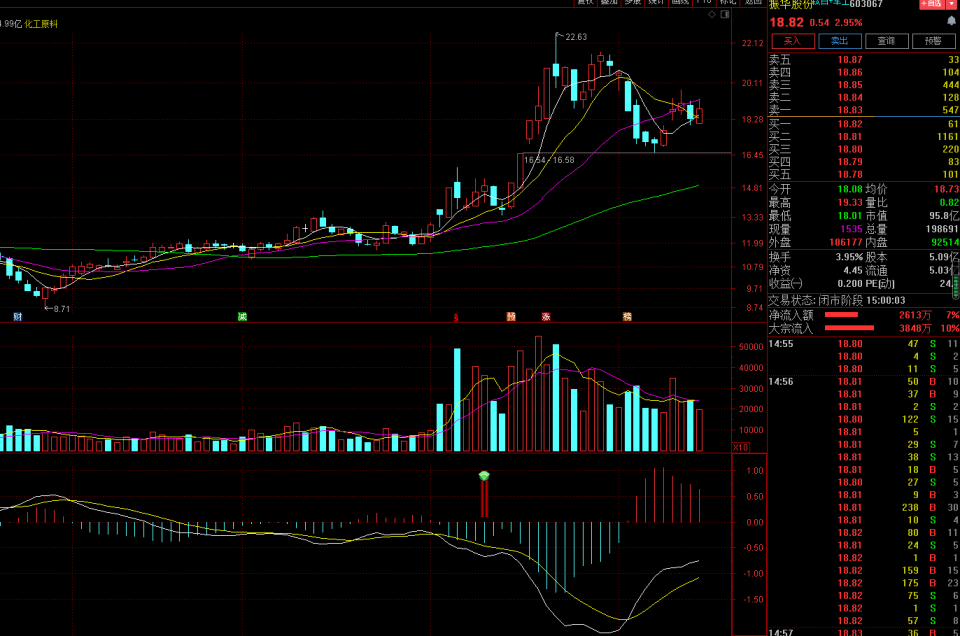Click the 净流入额 red bar
Viewport: 960px width, 636px height.
[x=841, y=315]
